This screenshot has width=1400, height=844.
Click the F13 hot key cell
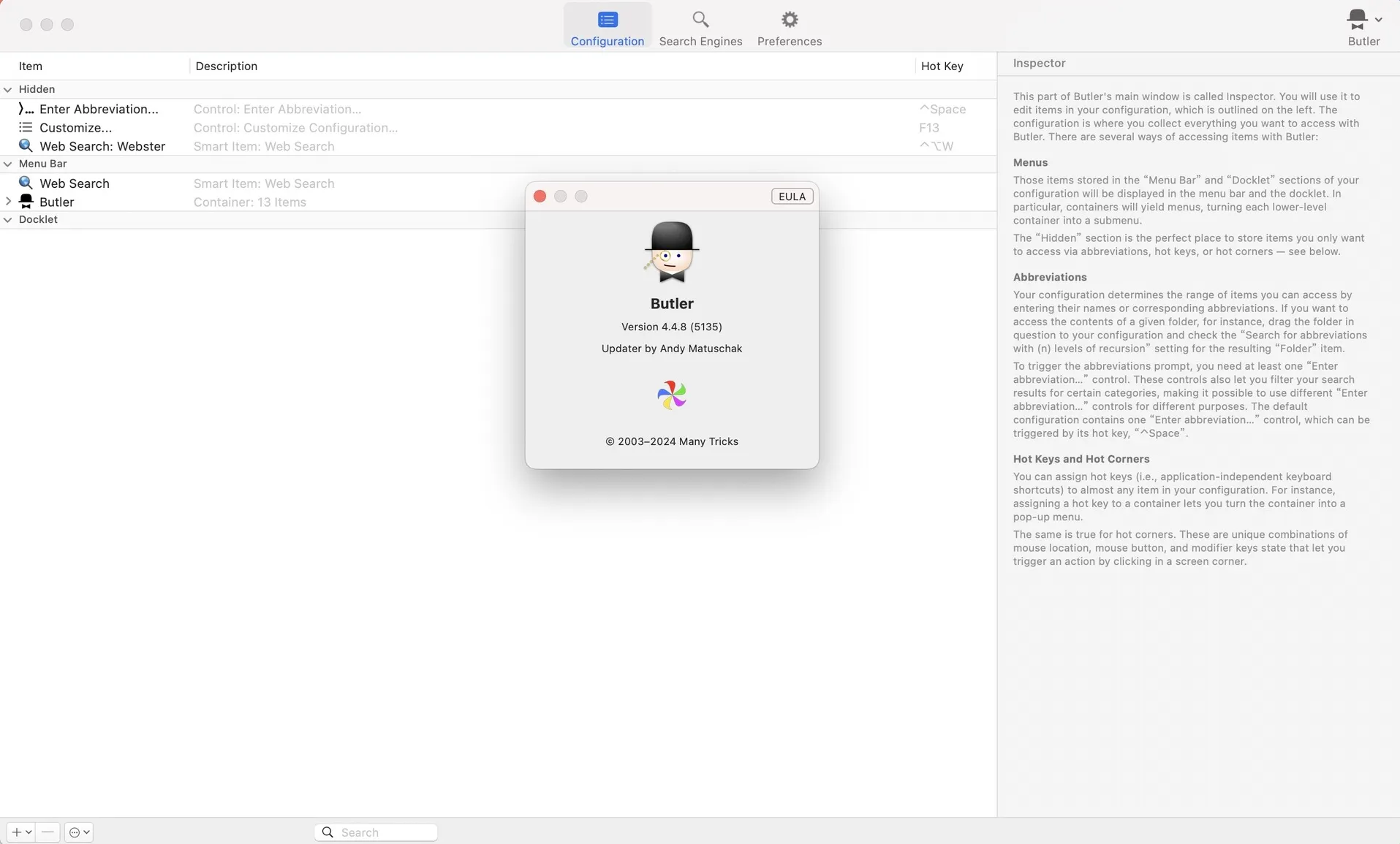pos(929,127)
